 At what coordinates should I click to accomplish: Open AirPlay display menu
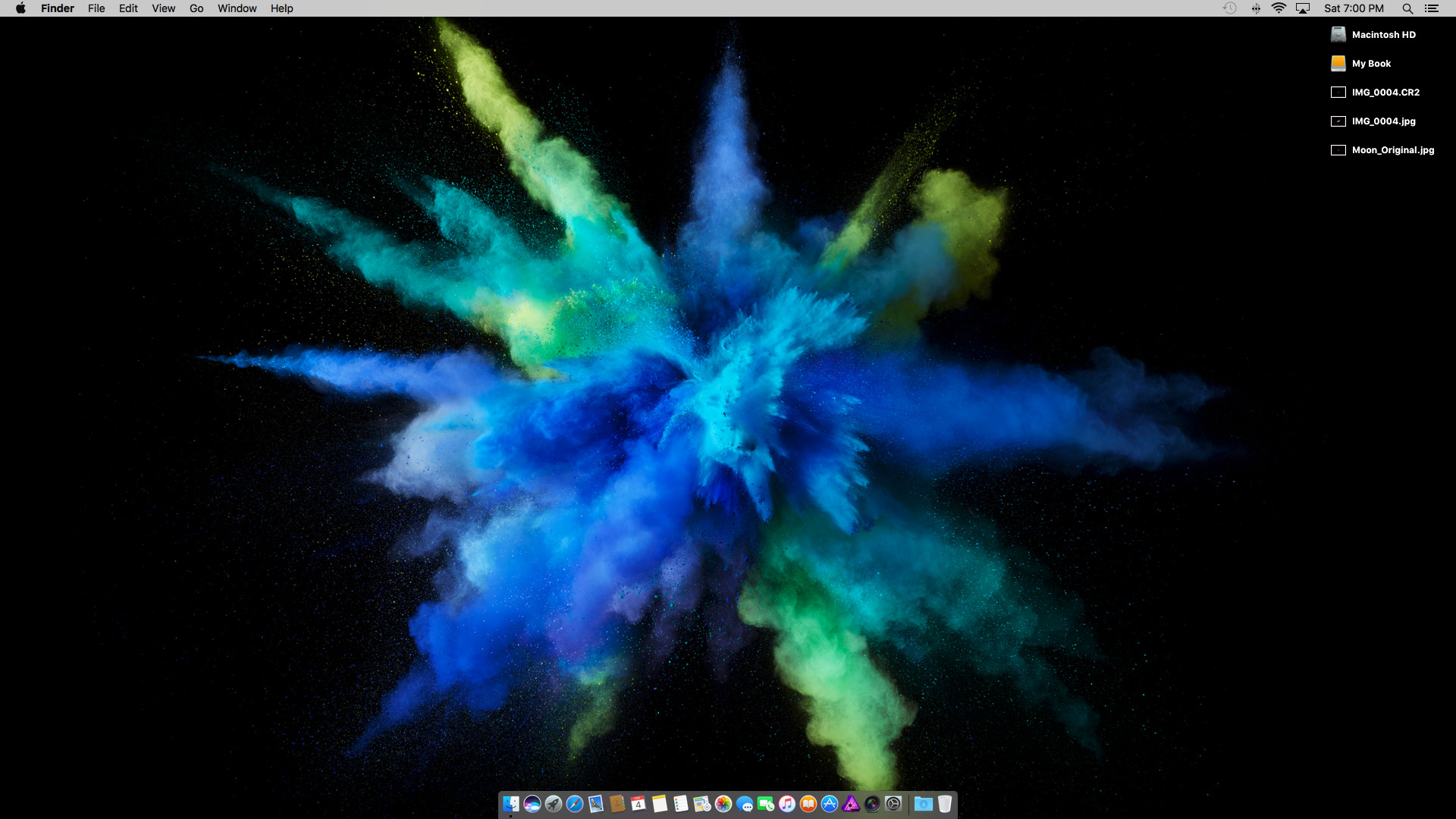click(x=1303, y=8)
